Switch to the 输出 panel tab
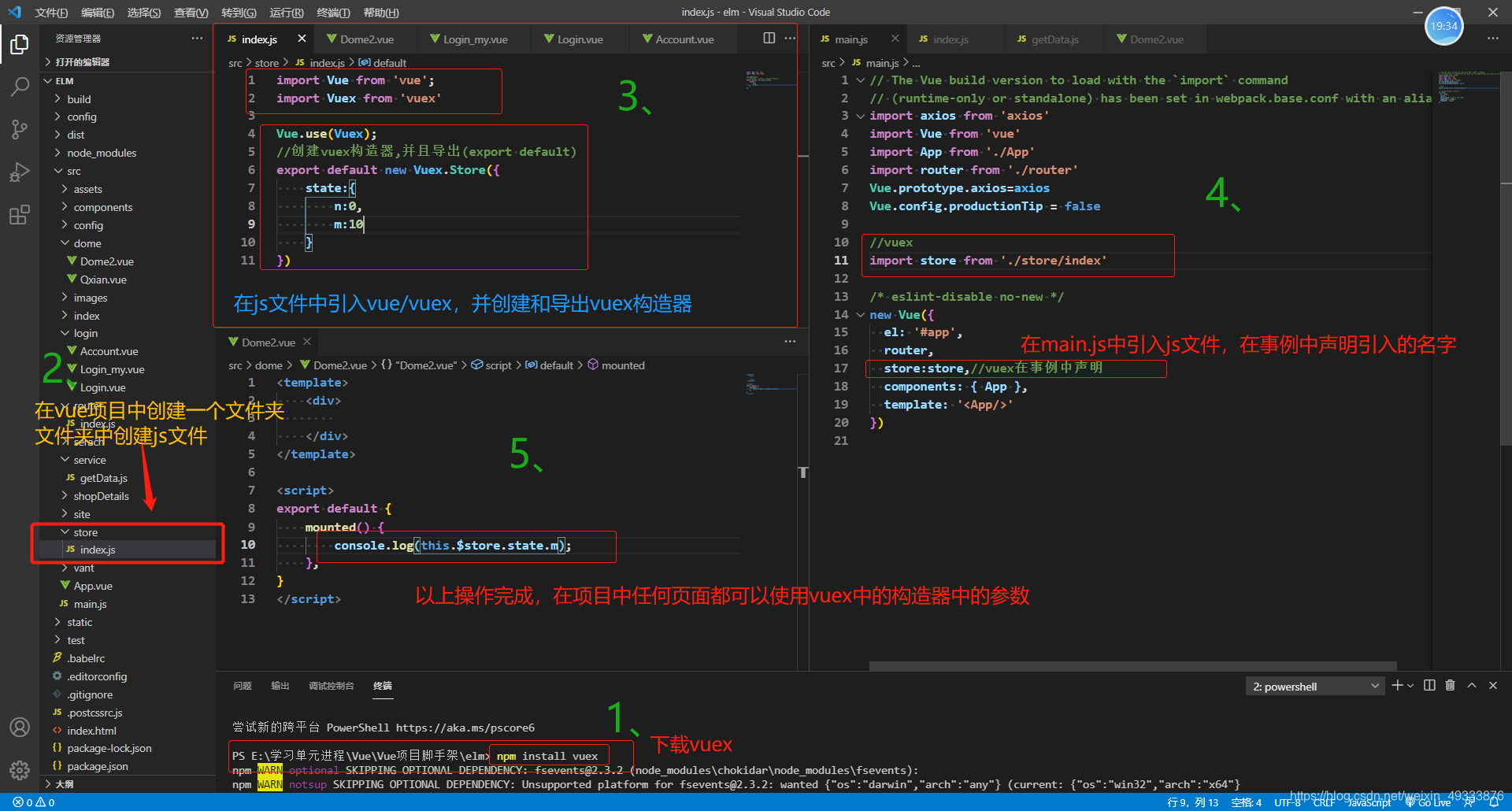This screenshot has height=811, width=1512. point(280,686)
